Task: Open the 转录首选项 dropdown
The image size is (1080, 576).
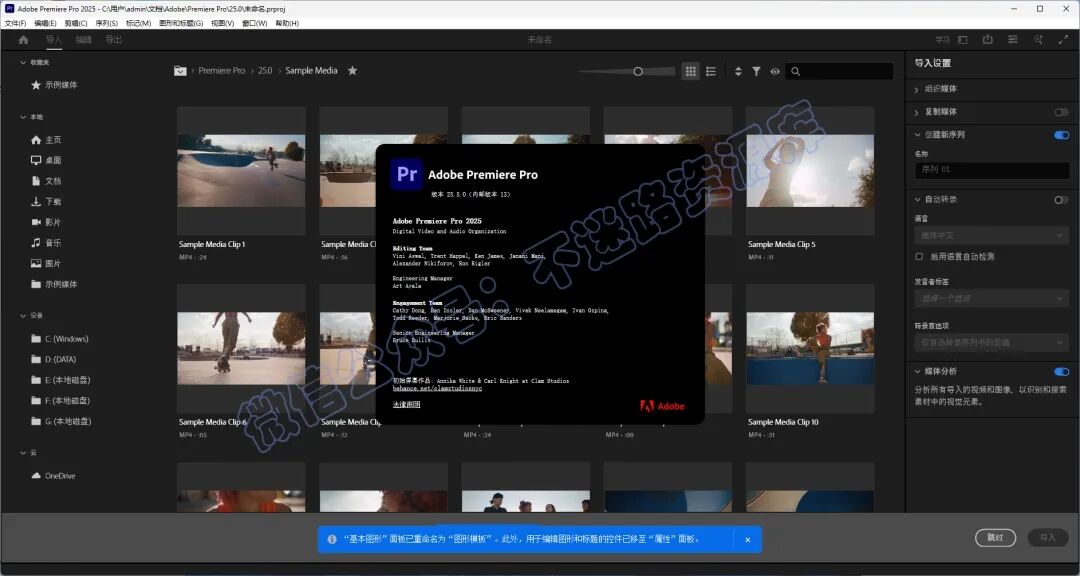Action: (x=992, y=342)
